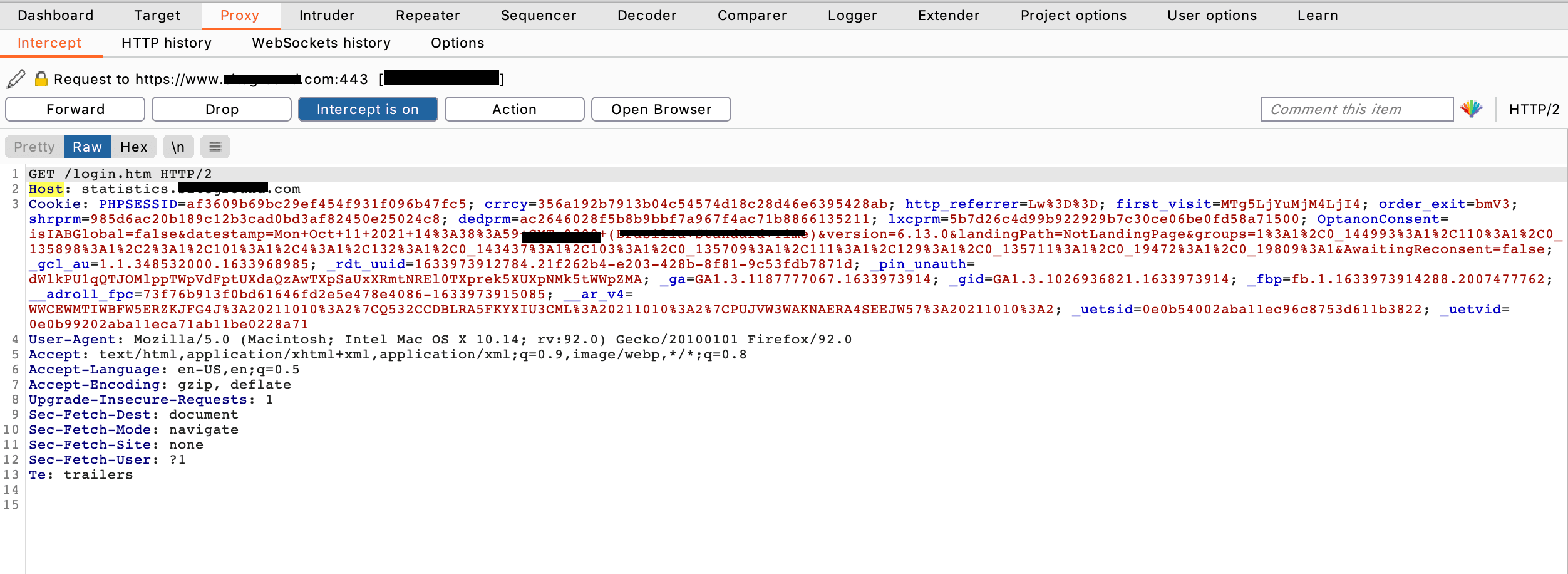The width and height of the screenshot is (1568, 574).
Task: Click the Sec-Fetch-Mode header line
Action: click(133, 429)
